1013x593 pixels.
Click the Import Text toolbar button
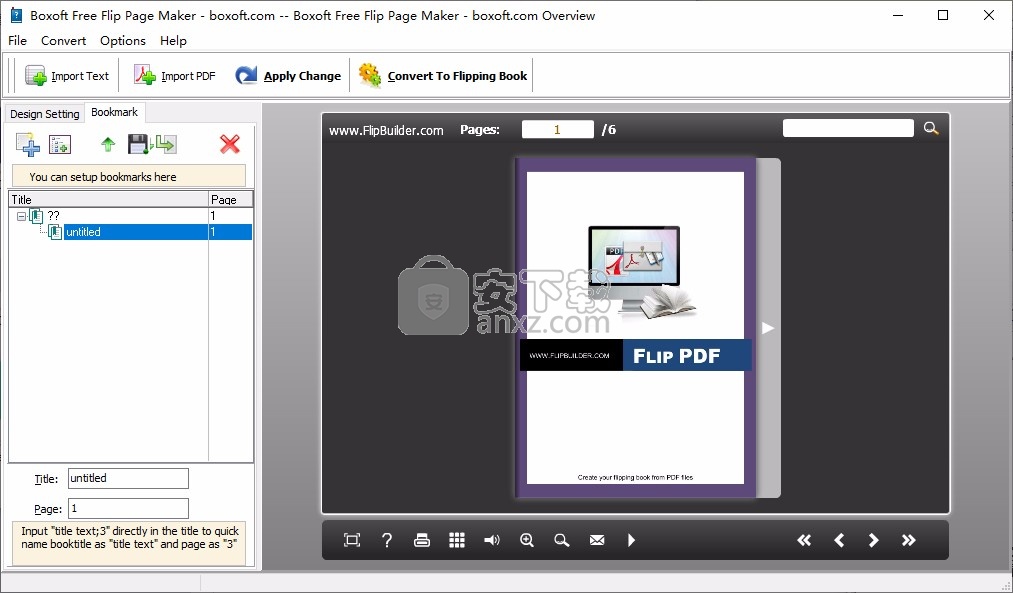pos(67,76)
